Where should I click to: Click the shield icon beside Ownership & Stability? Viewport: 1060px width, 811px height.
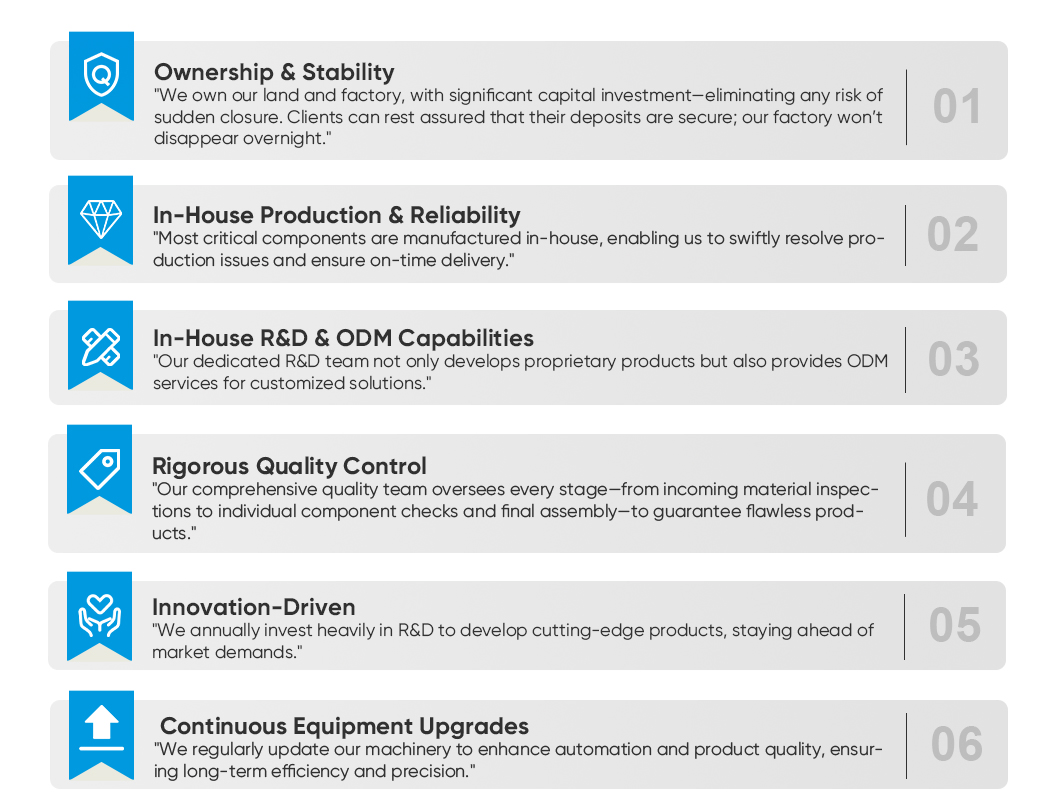coord(100,75)
